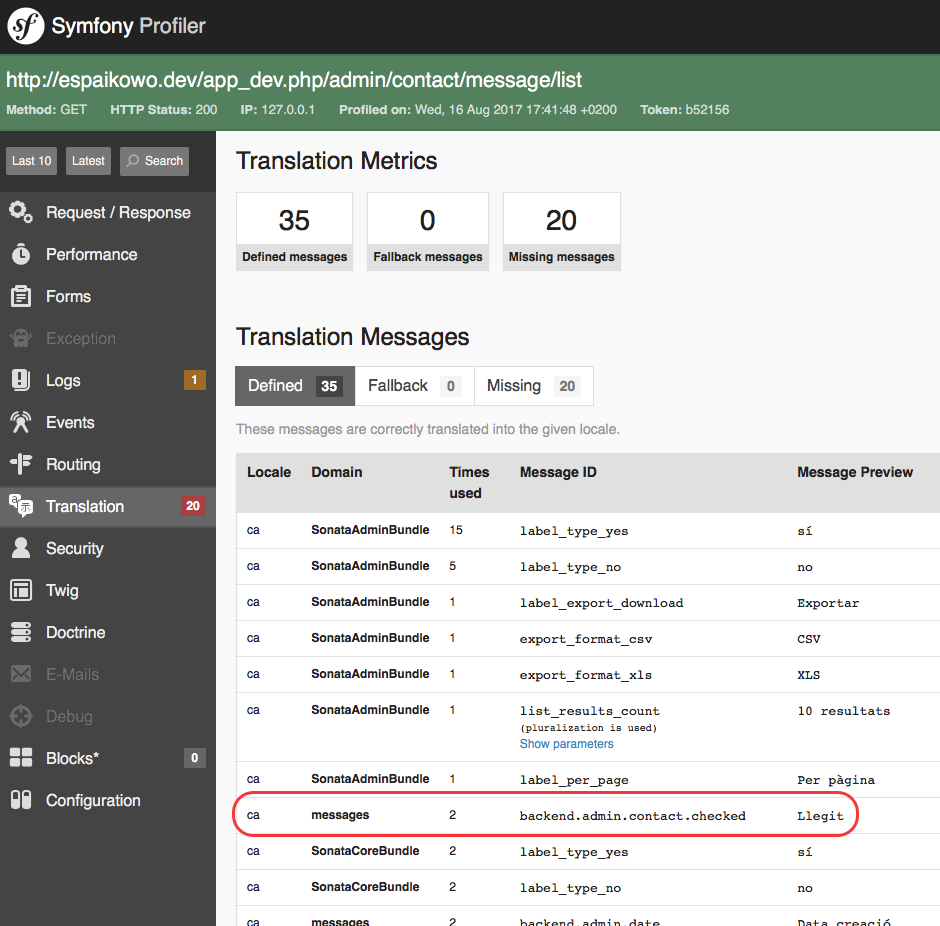This screenshot has width=940, height=926.
Task: Click the 10 resultats preview
Action: point(843,710)
